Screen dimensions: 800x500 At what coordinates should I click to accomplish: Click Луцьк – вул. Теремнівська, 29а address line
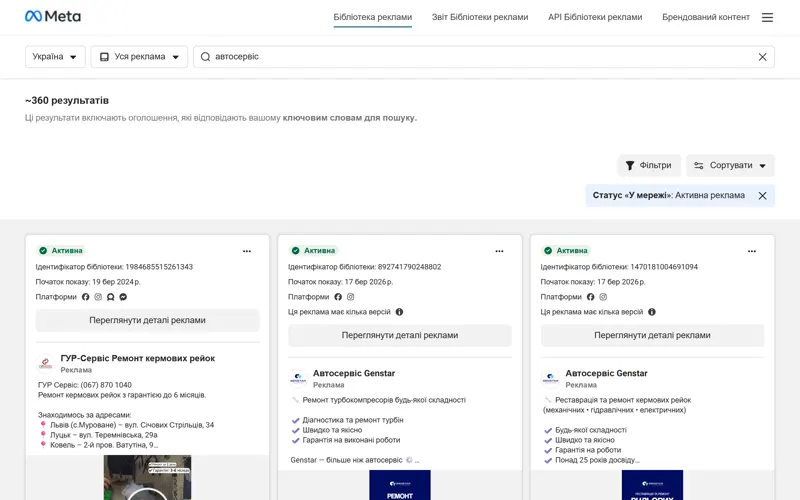(x=104, y=435)
